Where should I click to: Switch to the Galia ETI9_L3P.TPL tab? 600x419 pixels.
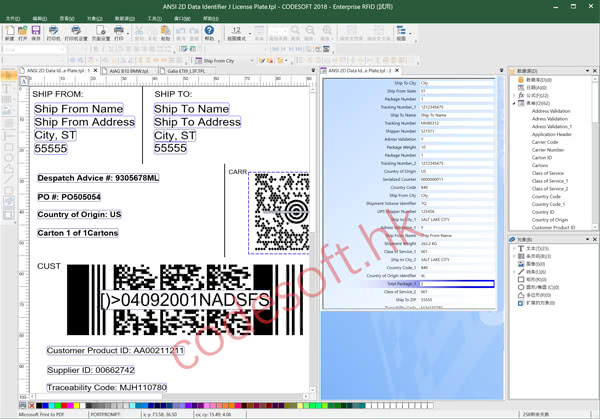186,71
